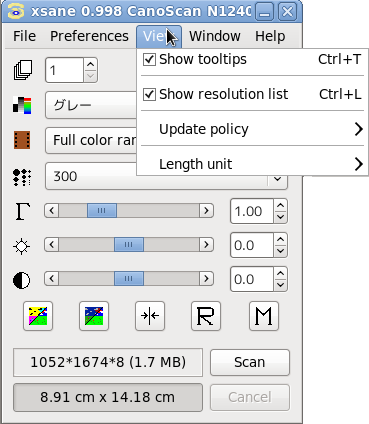
Task: Click the M store enhancement button
Action: (x=264, y=316)
